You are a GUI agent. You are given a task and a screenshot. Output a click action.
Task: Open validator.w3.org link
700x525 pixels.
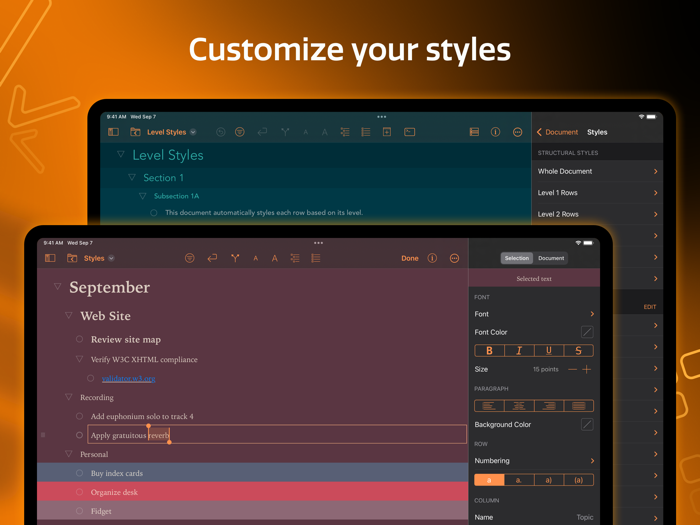[129, 378]
